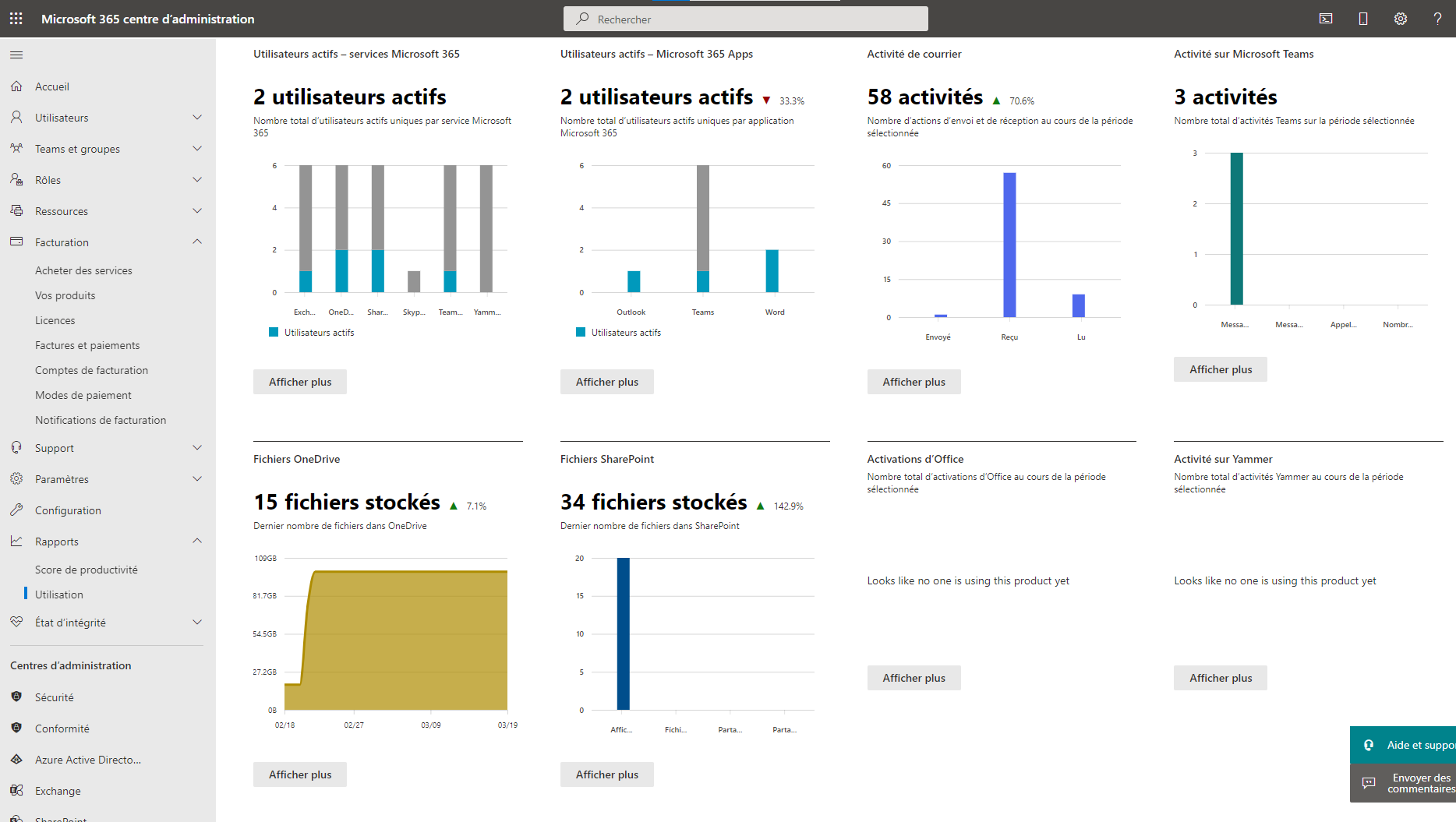Click the État d'intégrité heart icon

tap(16, 623)
